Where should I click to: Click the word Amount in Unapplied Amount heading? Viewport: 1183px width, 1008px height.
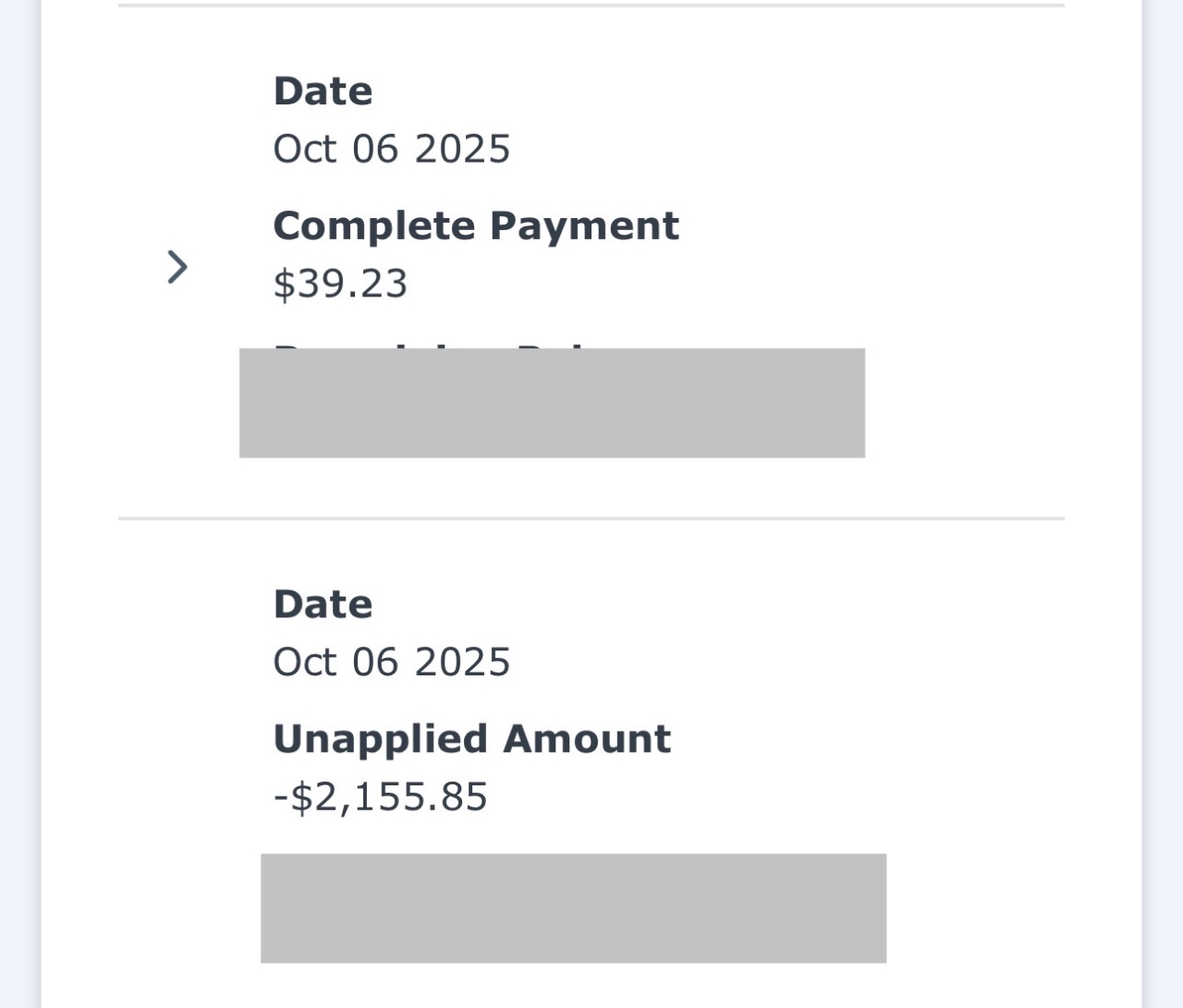587,739
